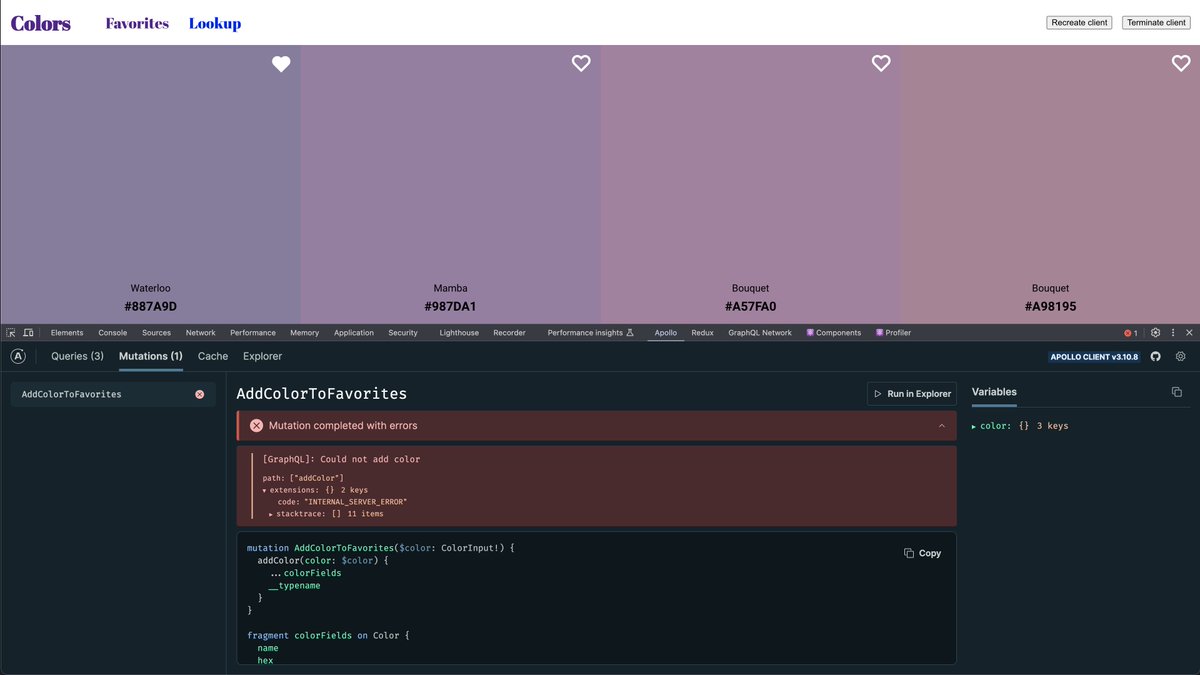Click the error X icon in banner
Screen dimensions: 1200x675
pos(256,426)
